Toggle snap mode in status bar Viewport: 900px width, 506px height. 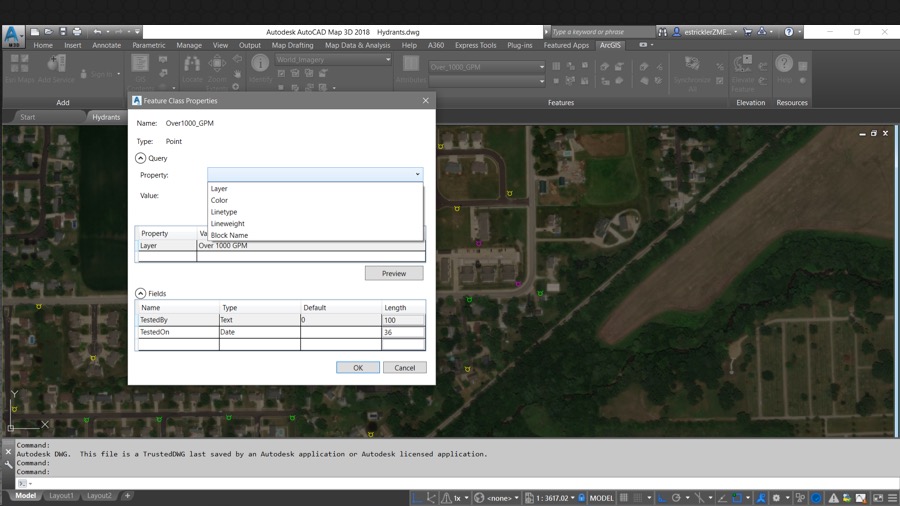coord(638,497)
